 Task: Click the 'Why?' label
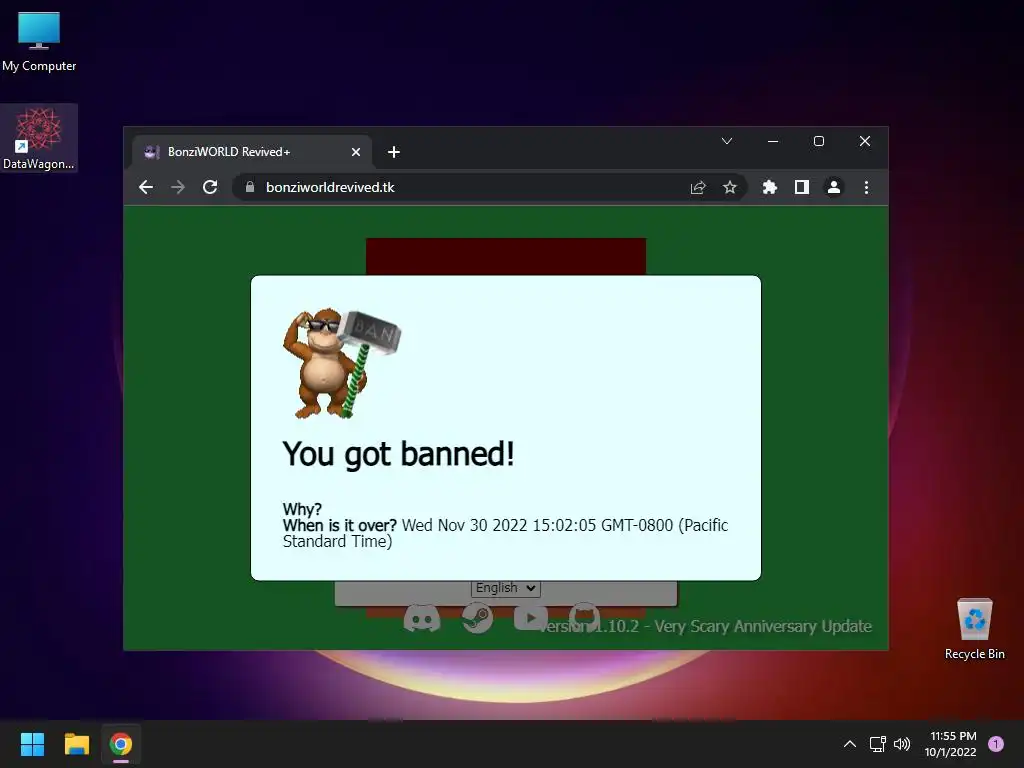[x=302, y=509]
